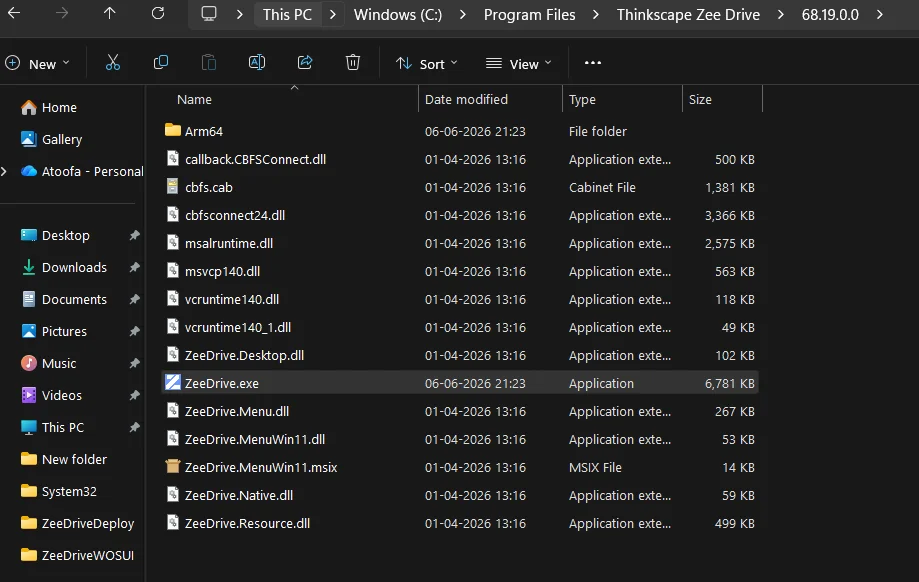
Task: Expand chevron after 68.19.0.0 breadcrumb
Action: [880, 14]
